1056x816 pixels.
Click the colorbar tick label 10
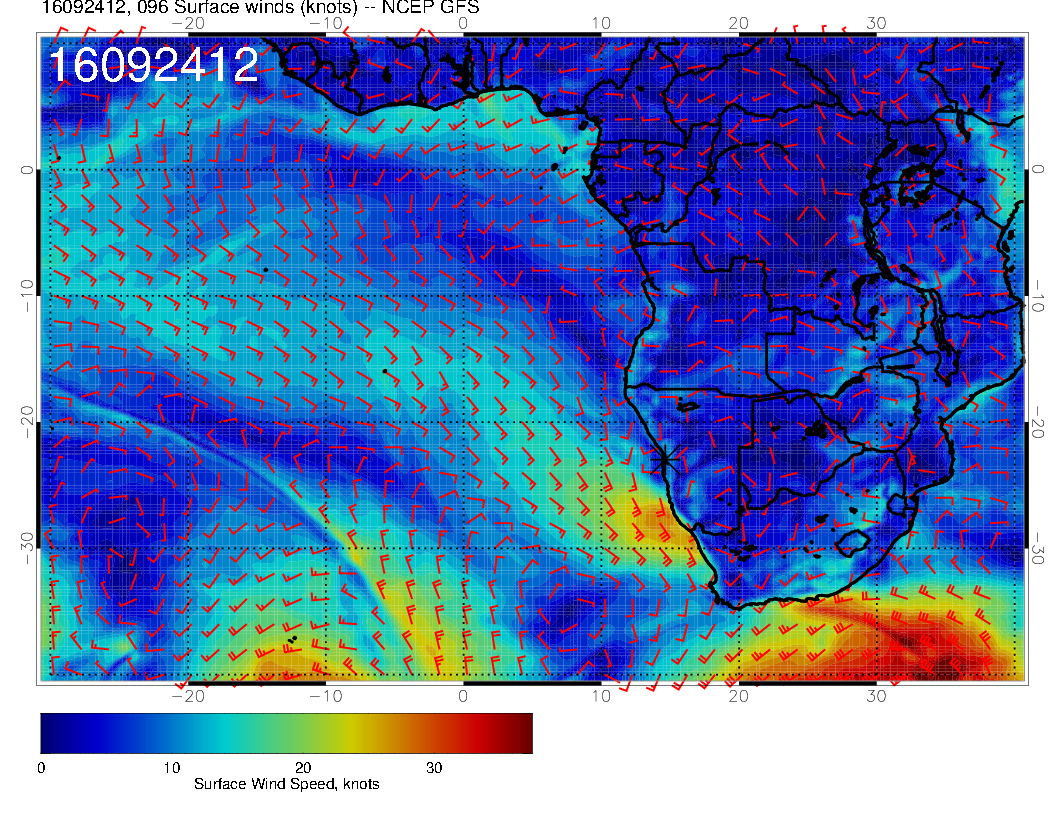pos(171,768)
